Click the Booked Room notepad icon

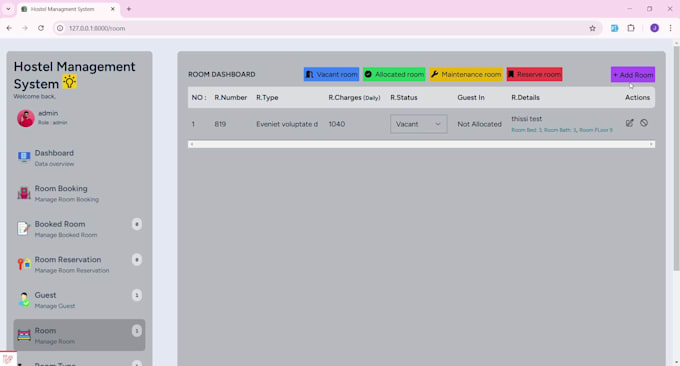pyautogui.click(x=23, y=229)
